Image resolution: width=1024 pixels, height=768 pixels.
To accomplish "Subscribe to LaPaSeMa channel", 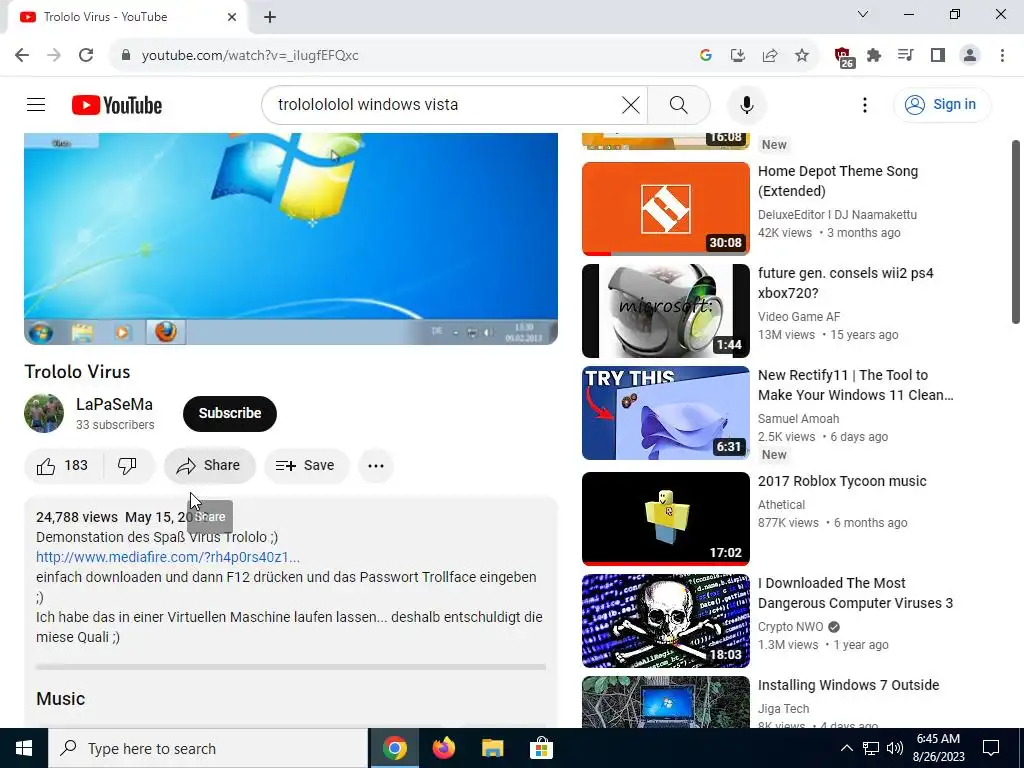I will coord(230,413).
